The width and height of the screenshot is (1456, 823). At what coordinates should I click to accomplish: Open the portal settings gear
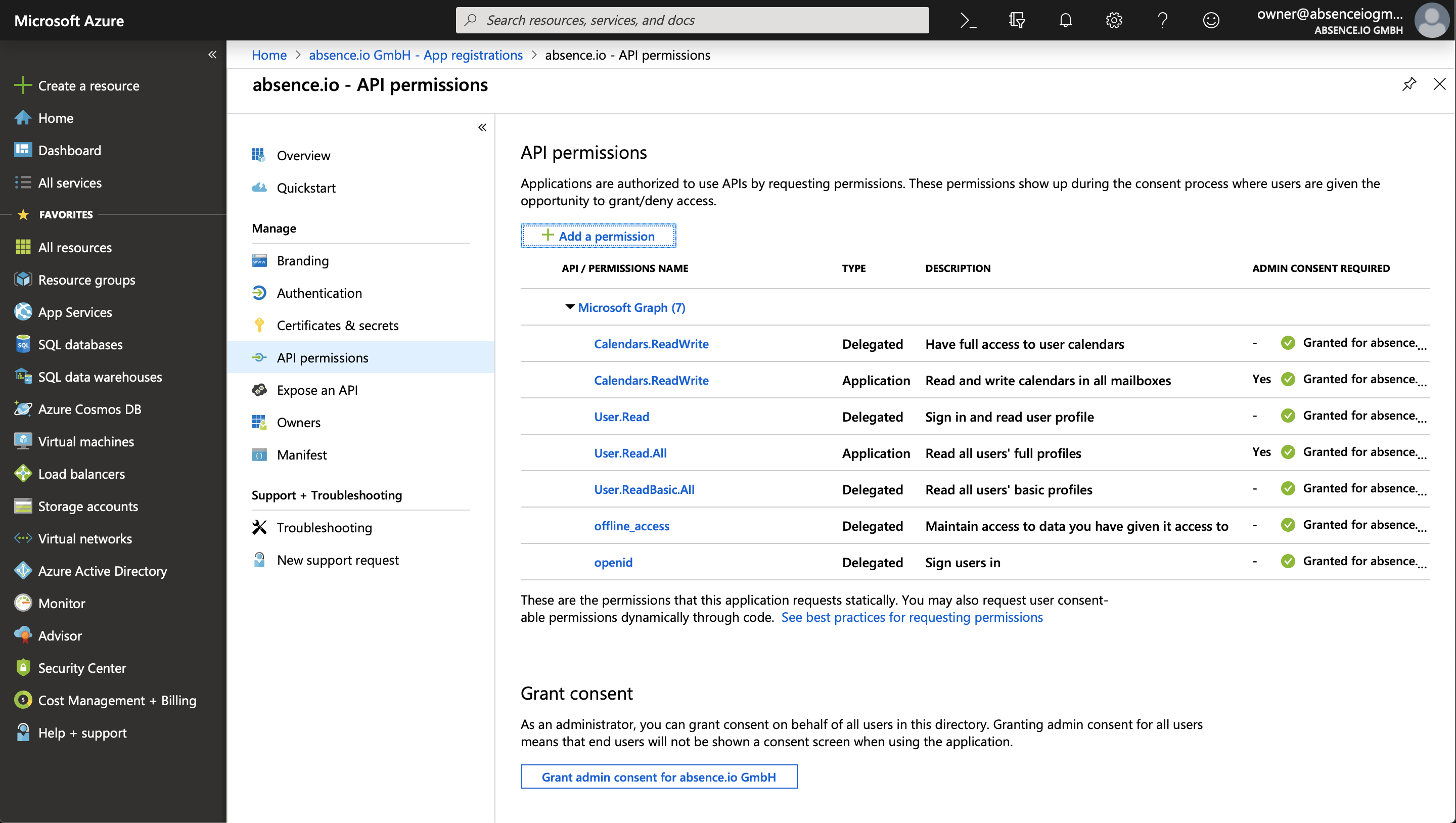tap(1113, 20)
